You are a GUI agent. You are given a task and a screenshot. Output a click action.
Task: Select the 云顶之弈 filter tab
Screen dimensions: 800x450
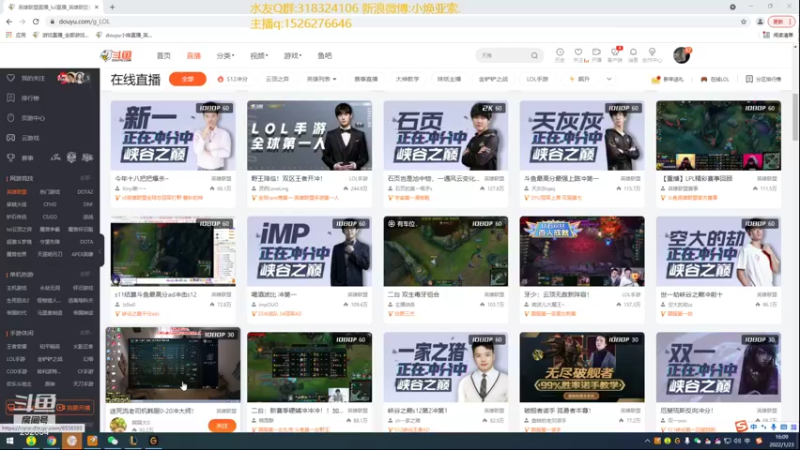pos(277,79)
